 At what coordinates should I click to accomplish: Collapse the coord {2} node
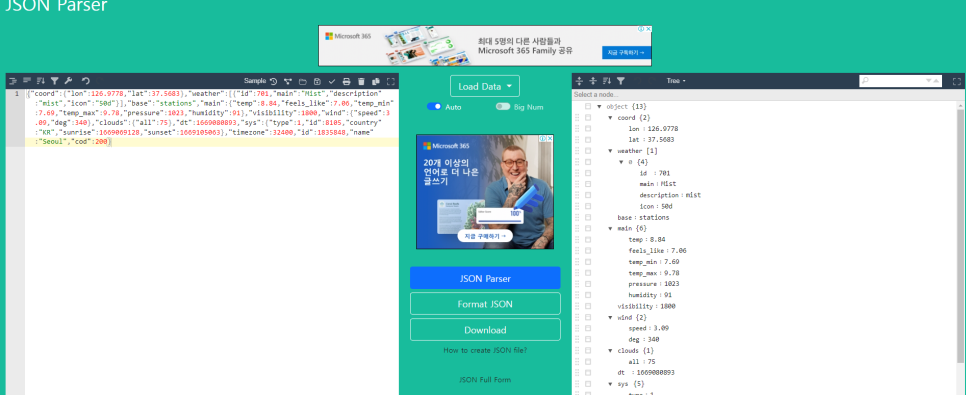(x=610, y=118)
